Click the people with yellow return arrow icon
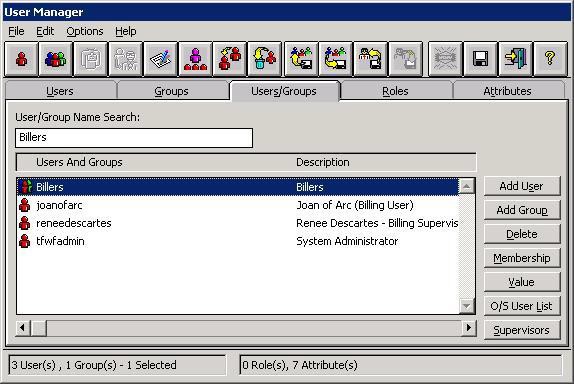574x384 pixels. (370, 59)
